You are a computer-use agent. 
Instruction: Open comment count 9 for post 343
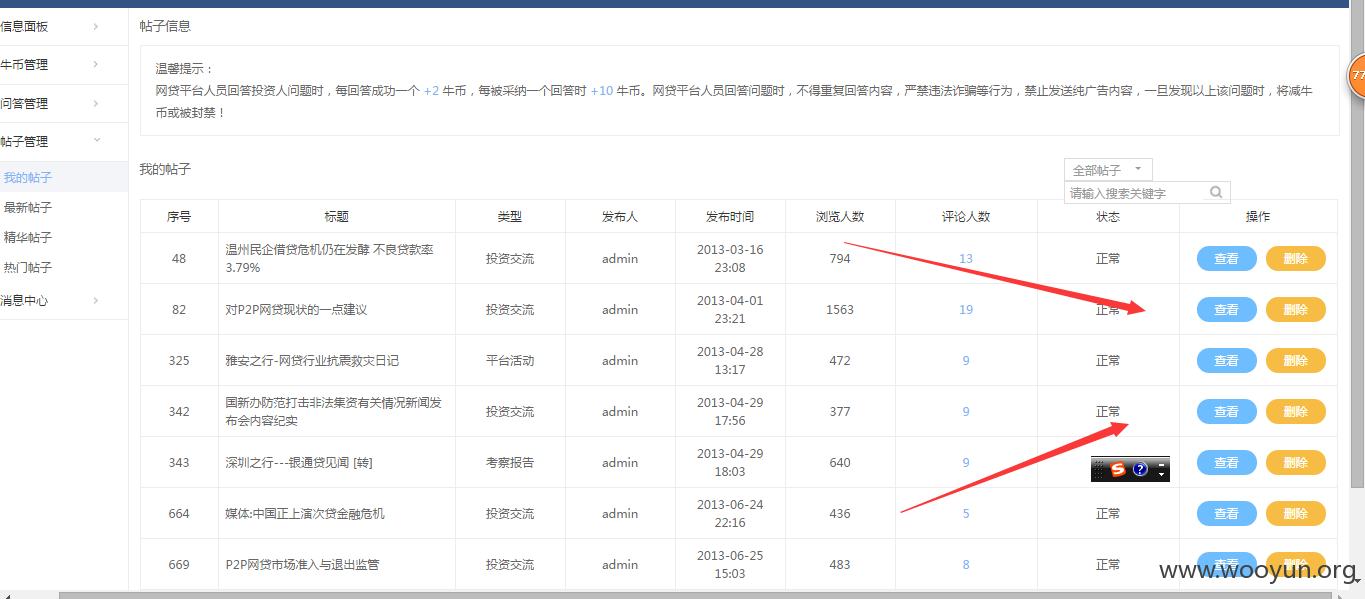click(966, 463)
